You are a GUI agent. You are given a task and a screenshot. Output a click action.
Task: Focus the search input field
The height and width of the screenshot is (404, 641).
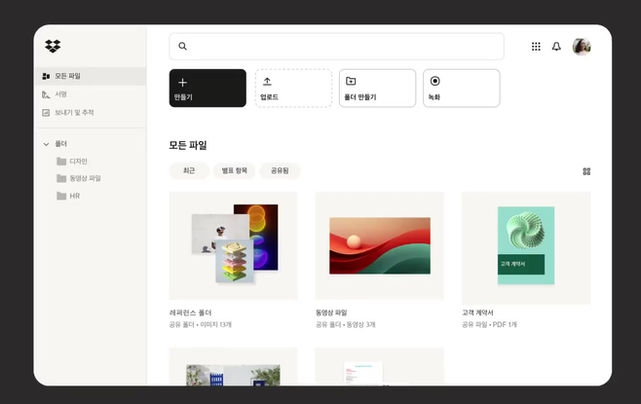tap(336, 46)
